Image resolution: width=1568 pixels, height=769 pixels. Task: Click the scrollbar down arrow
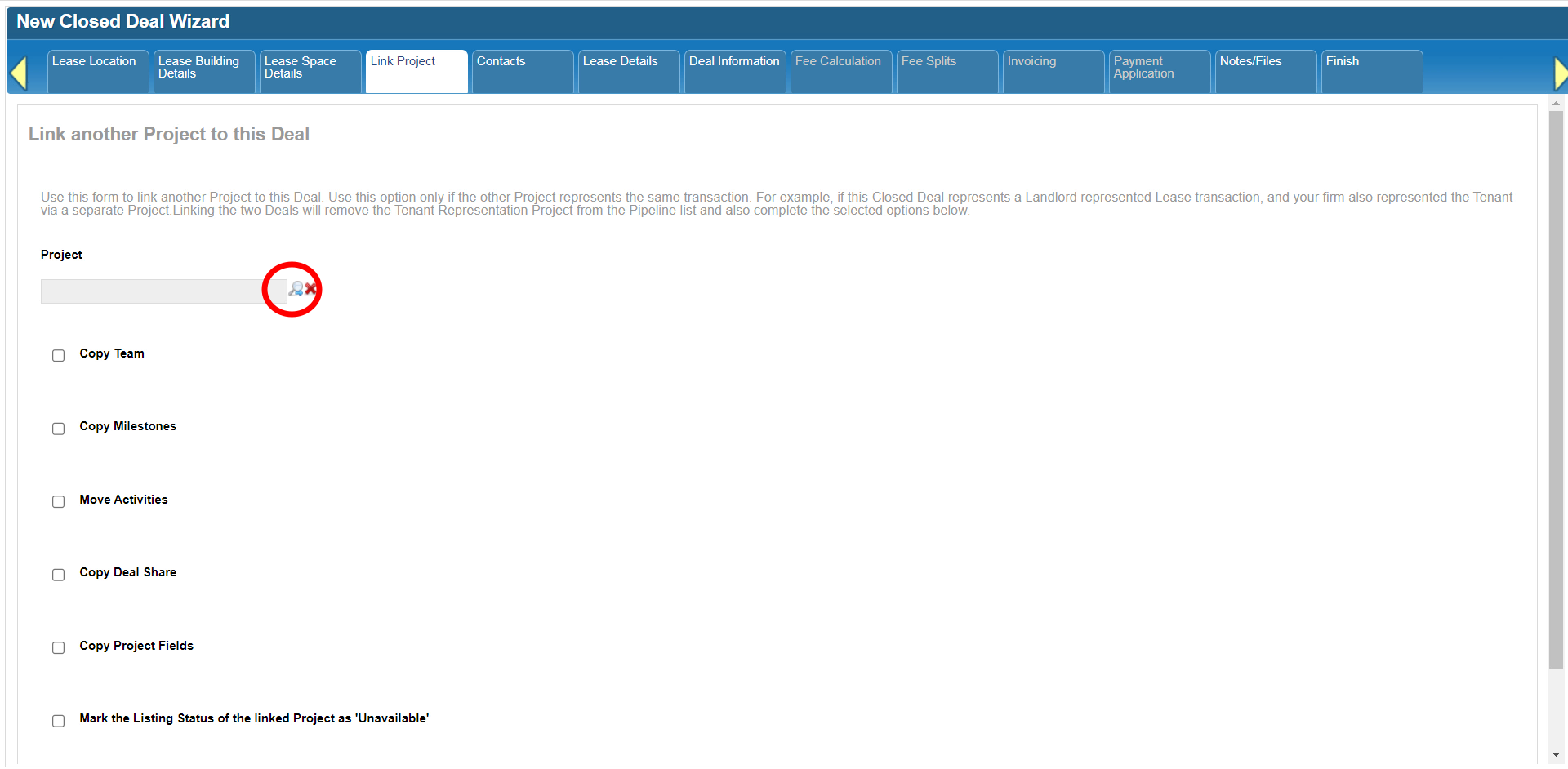pyautogui.click(x=1556, y=755)
